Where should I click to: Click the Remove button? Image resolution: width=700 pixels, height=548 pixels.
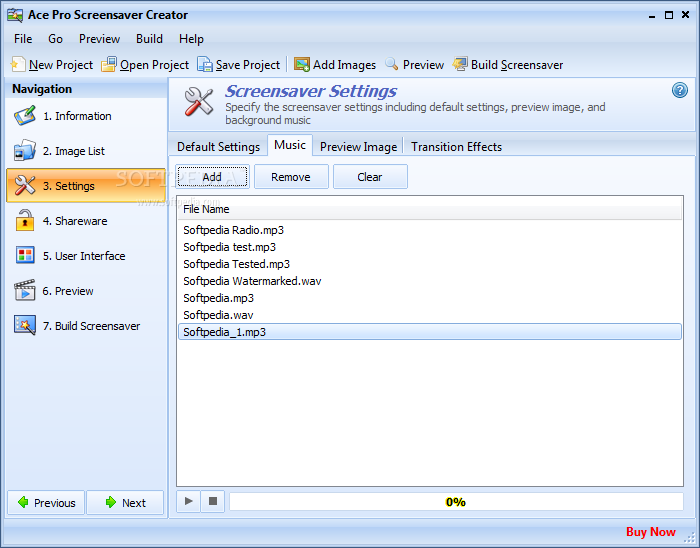(291, 177)
